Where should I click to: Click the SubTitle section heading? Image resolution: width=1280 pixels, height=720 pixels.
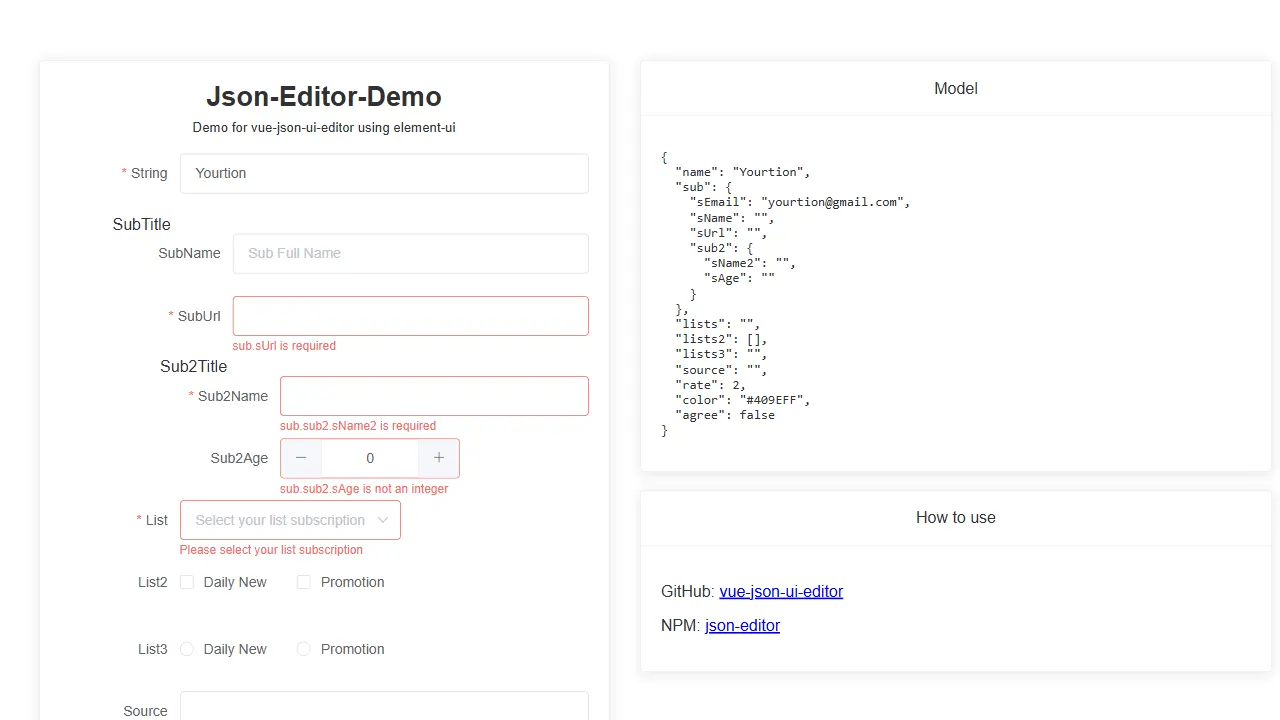tap(142, 224)
